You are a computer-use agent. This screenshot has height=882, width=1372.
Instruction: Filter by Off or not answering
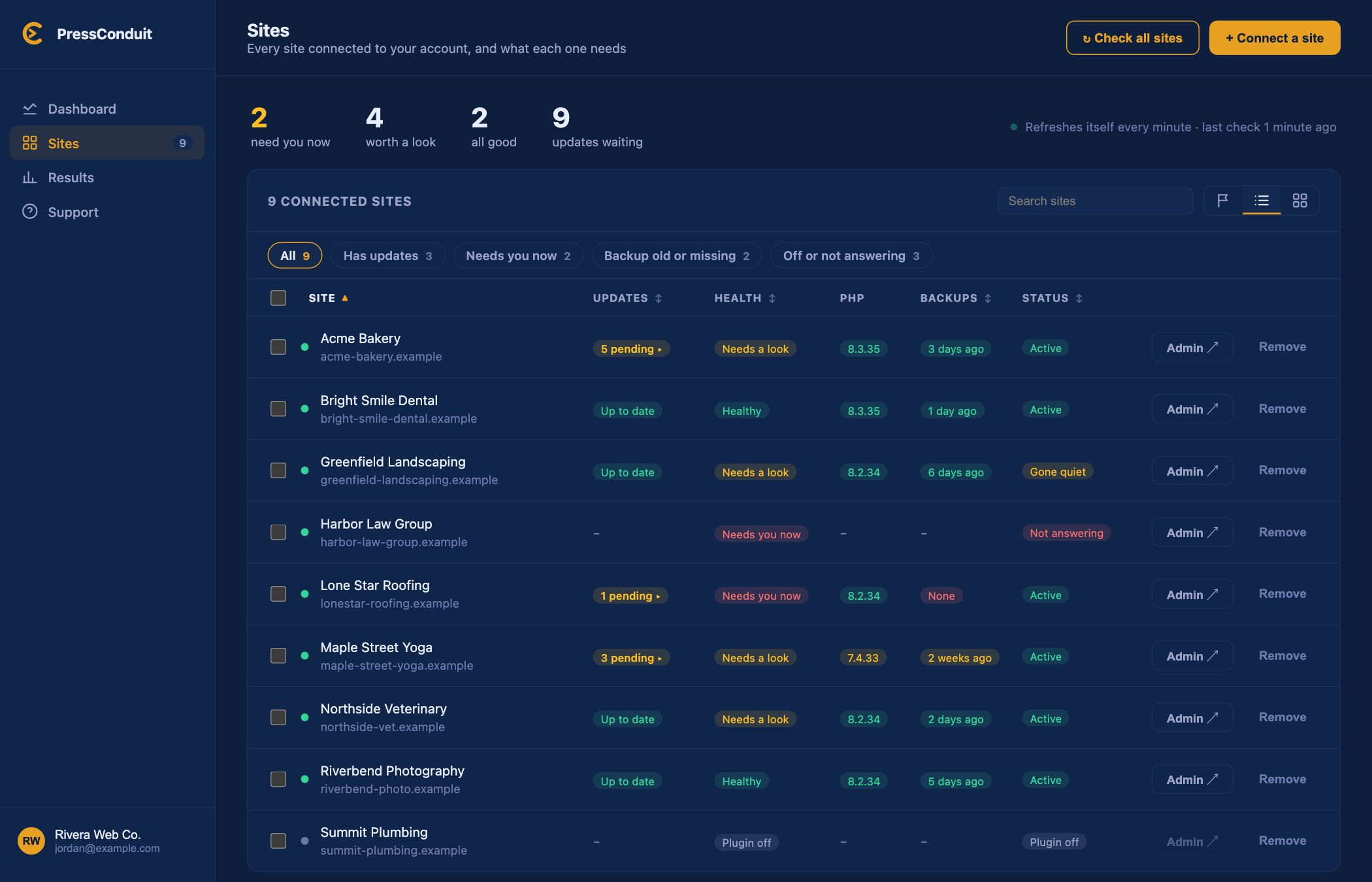[x=851, y=255]
